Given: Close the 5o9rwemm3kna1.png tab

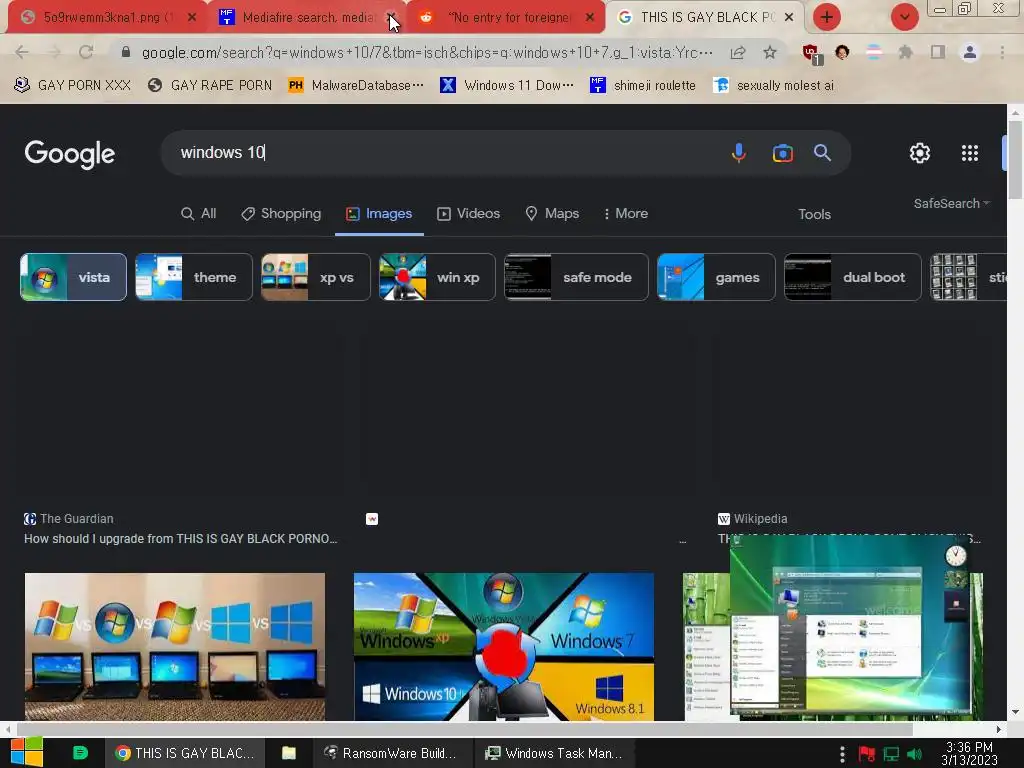Looking at the screenshot, I should (x=191, y=18).
